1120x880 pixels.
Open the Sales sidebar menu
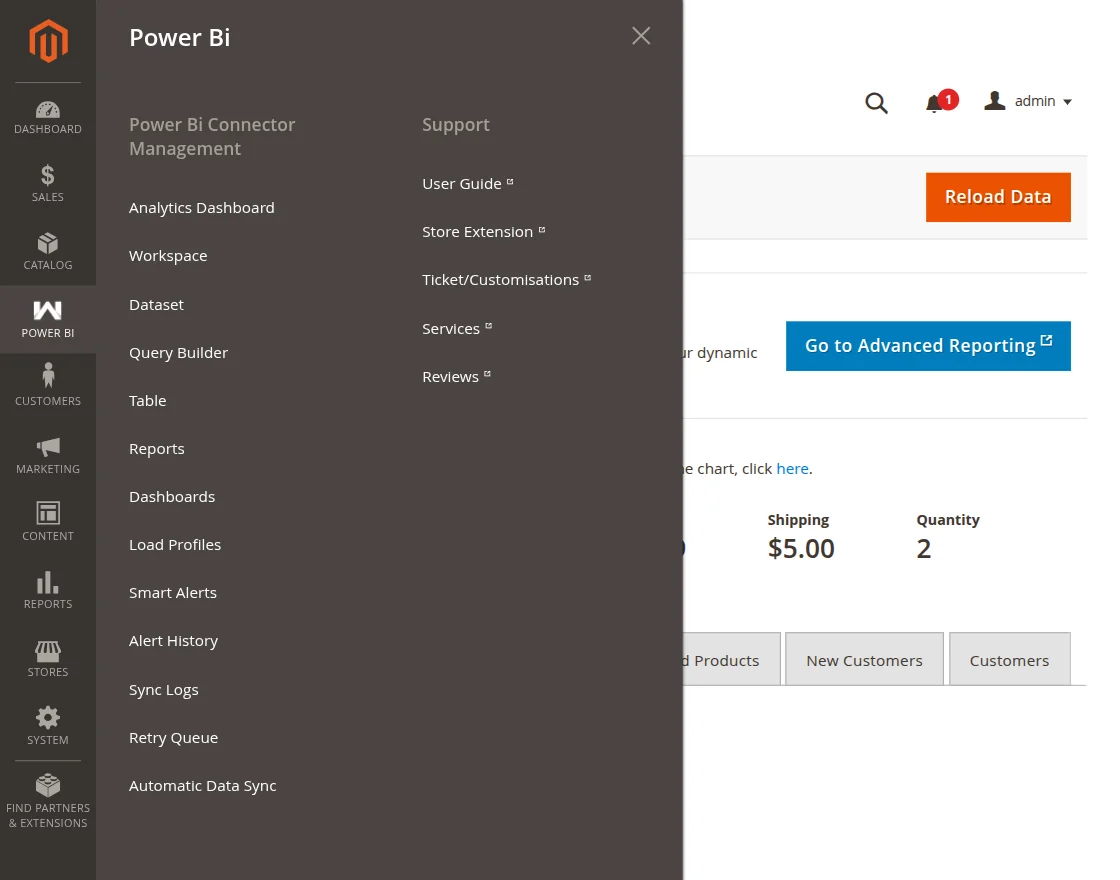(x=48, y=184)
